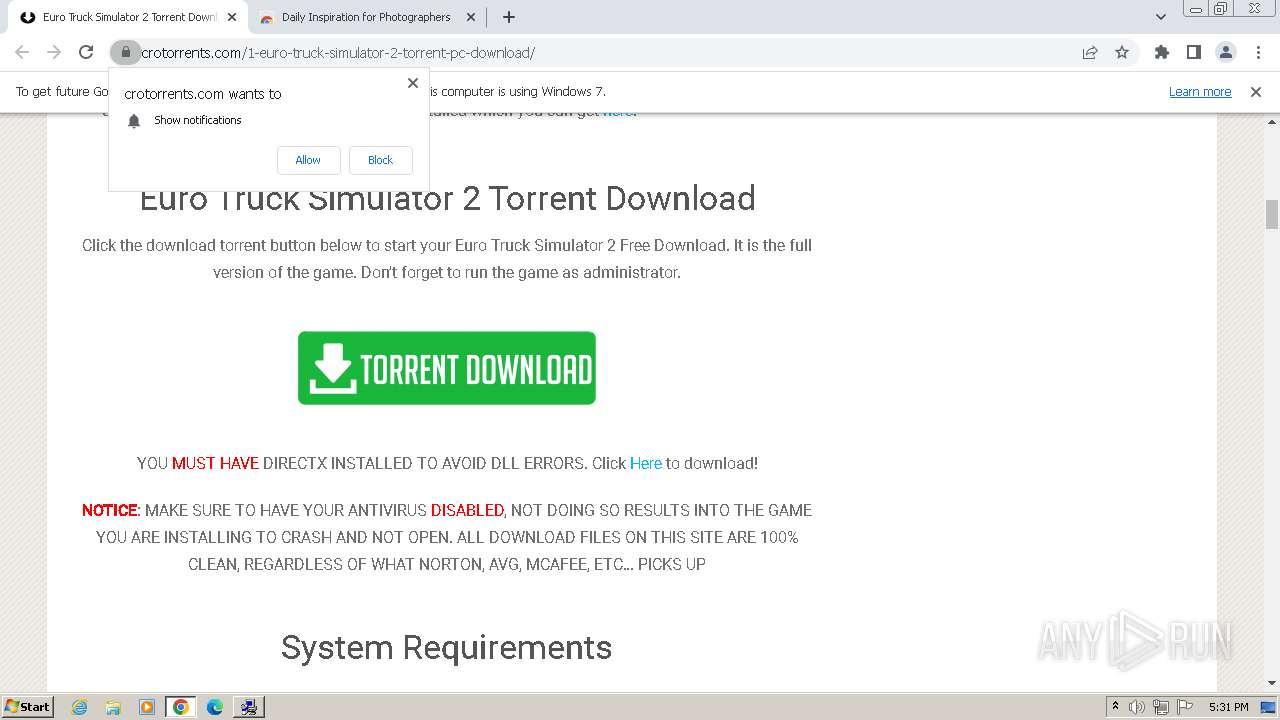Bookmark page with the star icon
The height and width of the screenshot is (720, 1280).
pyautogui.click(x=1122, y=52)
